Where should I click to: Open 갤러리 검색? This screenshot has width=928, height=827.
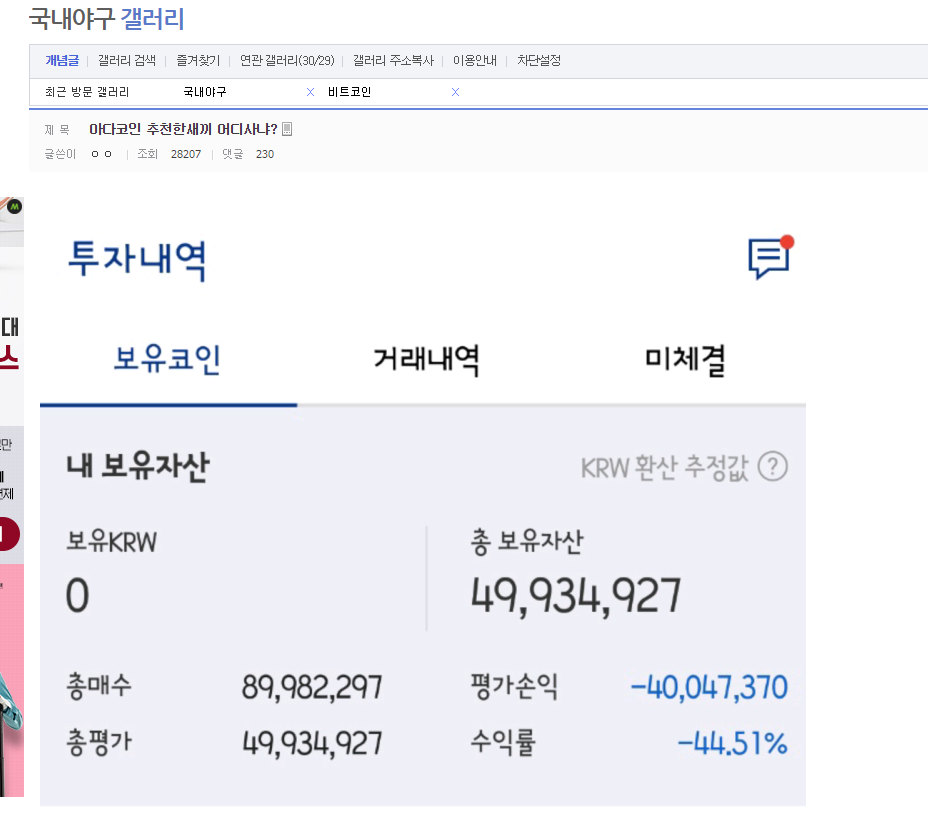(127, 60)
